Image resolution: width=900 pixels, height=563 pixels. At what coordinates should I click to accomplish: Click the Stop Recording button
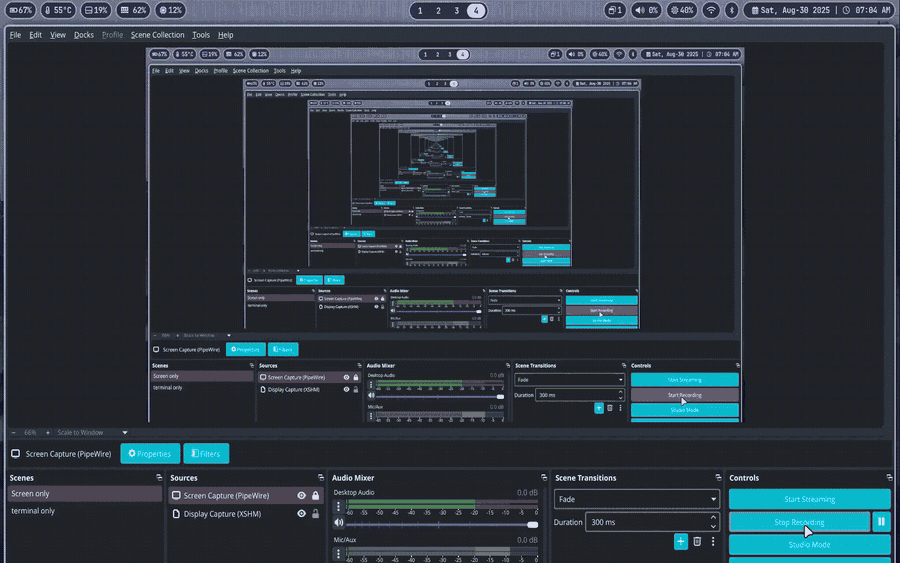click(799, 522)
